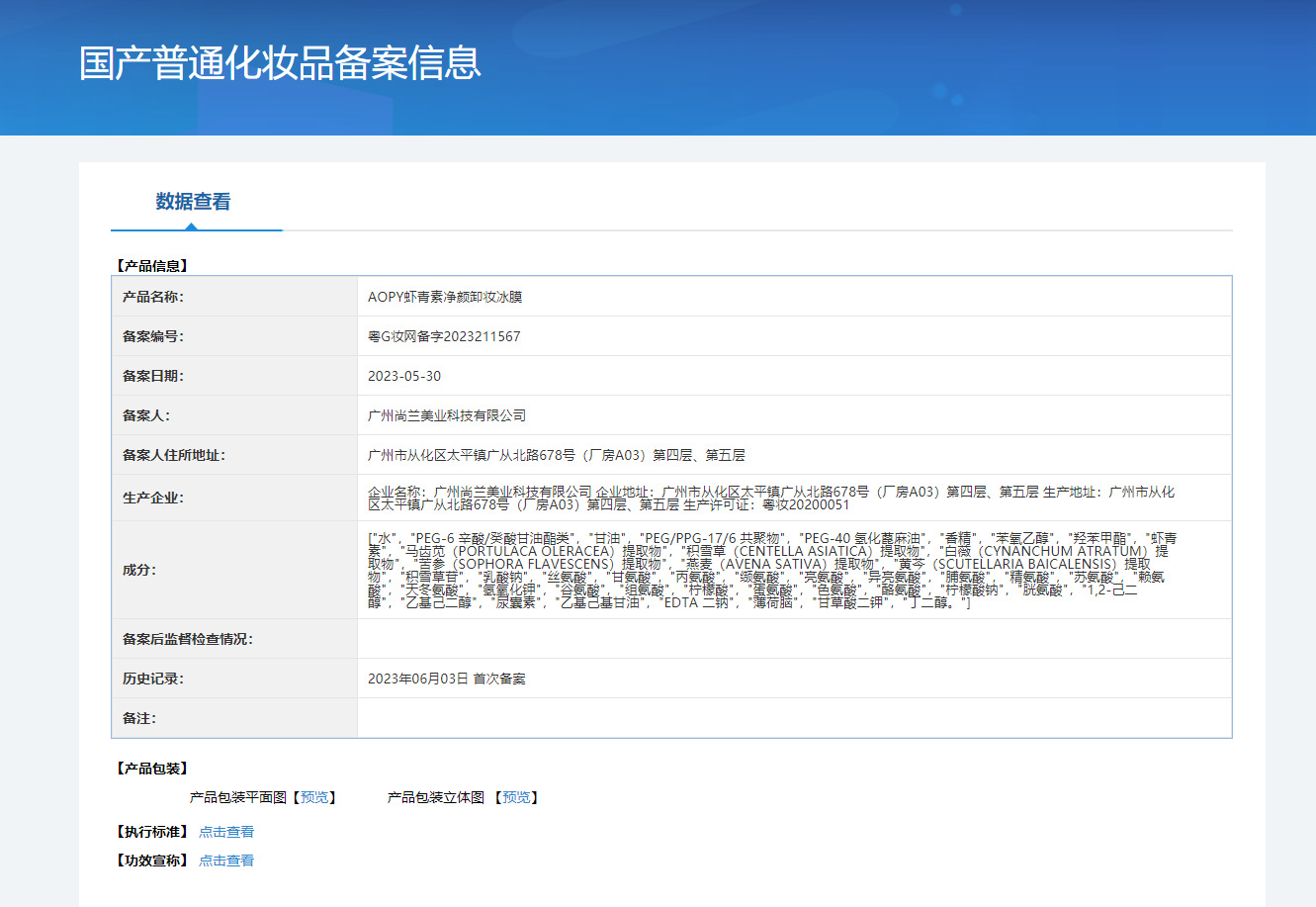Click the 【产品包装】 section header
The width and height of the screenshot is (1316, 907).
click(152, 769)
